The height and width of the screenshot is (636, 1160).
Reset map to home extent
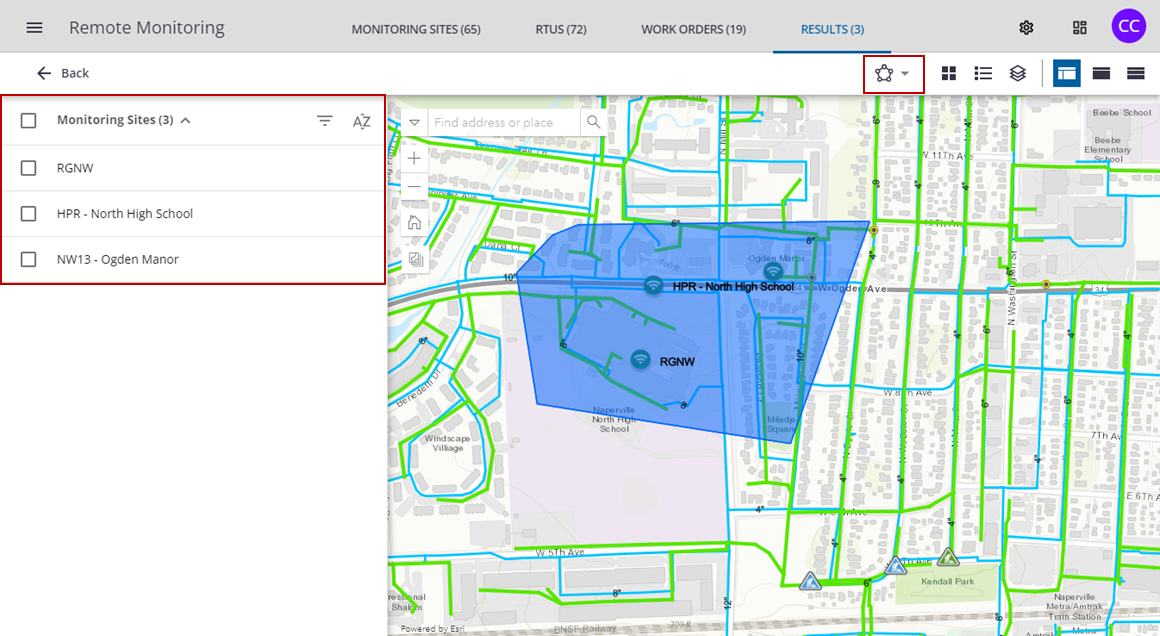[x=414, y=222]
